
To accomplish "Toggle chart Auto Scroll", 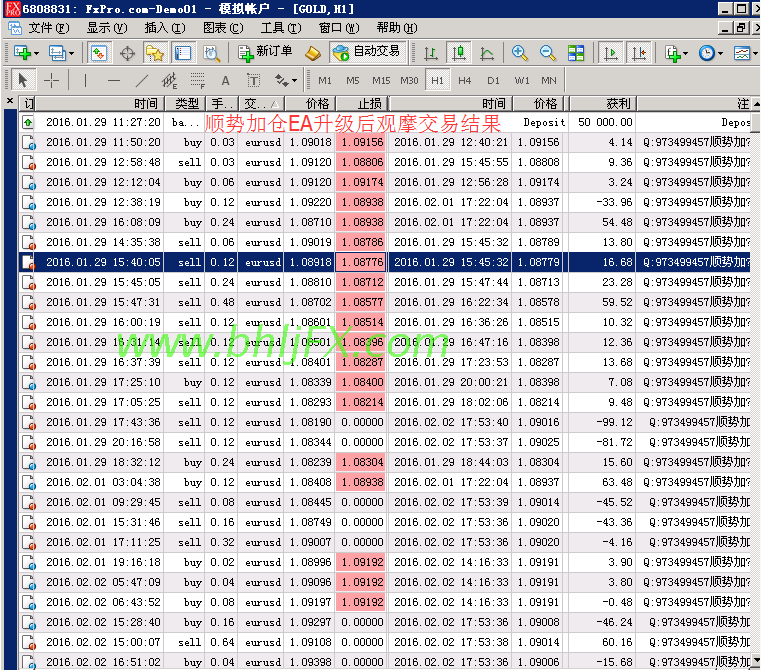I will pyautogui.click(x=611, y=53).
